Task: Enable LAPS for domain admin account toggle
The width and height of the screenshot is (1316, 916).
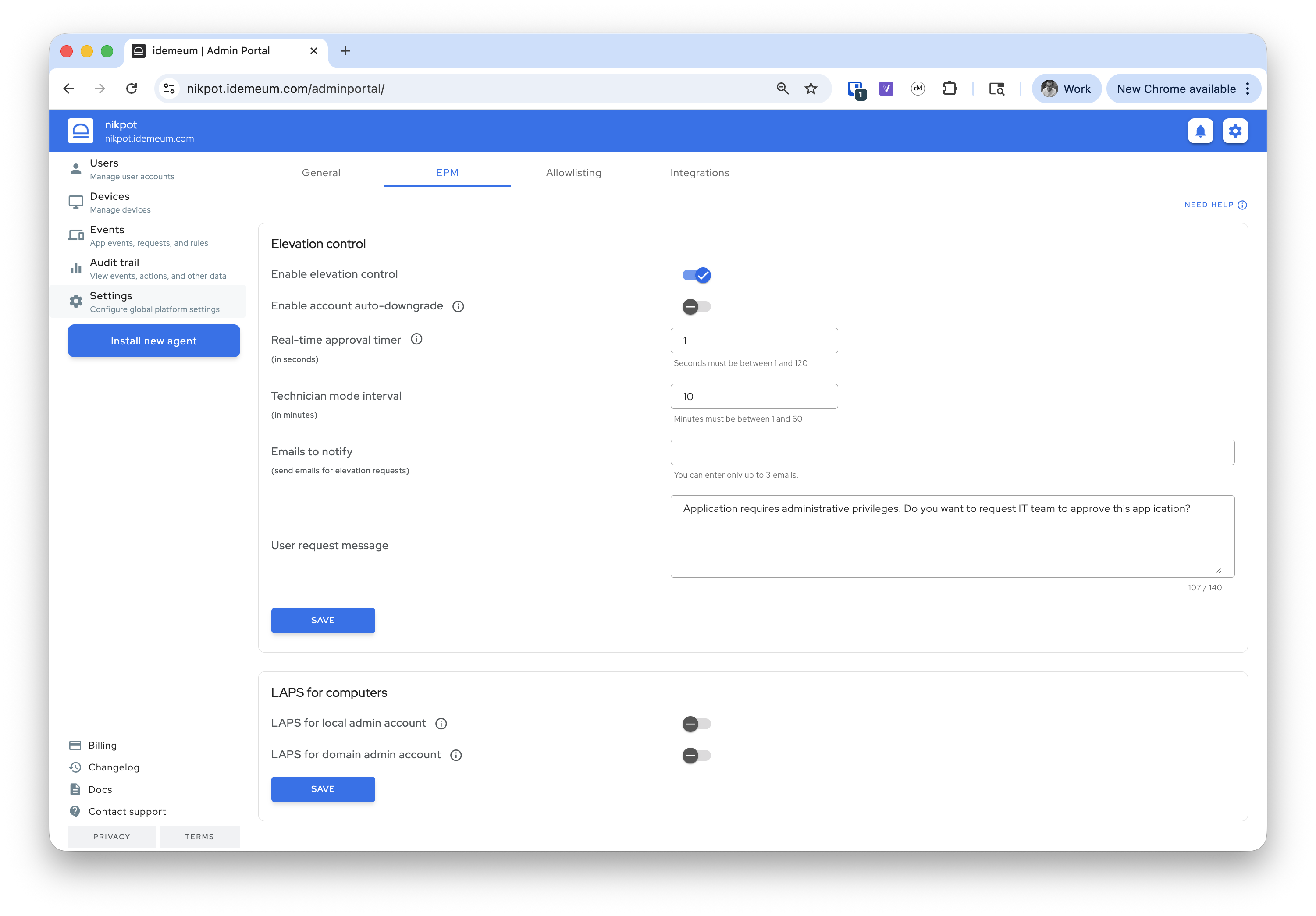Action: pos(697,756)
